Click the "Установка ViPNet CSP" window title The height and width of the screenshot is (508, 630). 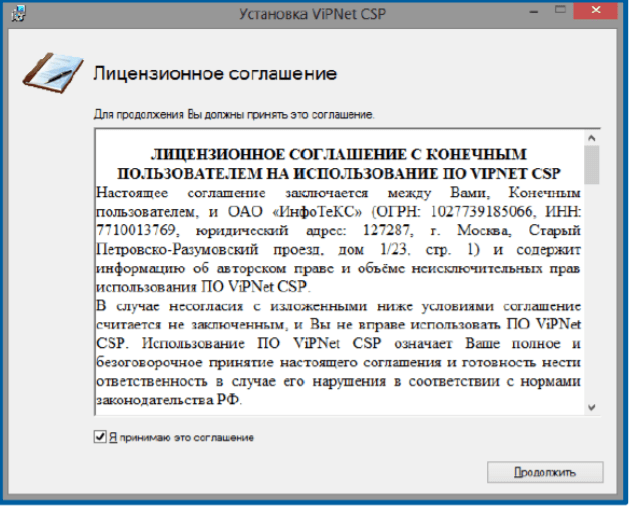[312, 14]
